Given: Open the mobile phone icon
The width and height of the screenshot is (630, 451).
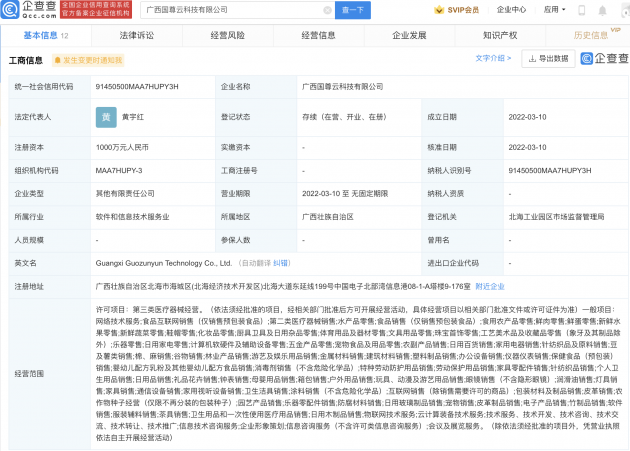Looking at the screenshot, I should [581, 10].
